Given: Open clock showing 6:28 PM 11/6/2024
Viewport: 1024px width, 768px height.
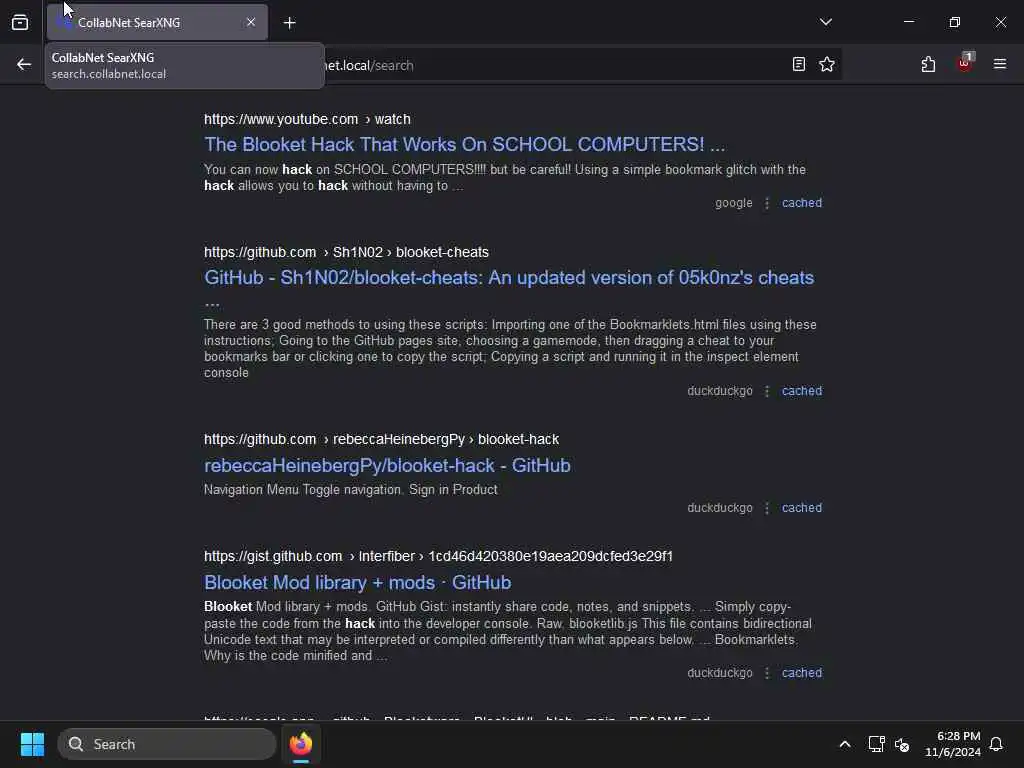Looking at the screenshot, I should (952, 744).
